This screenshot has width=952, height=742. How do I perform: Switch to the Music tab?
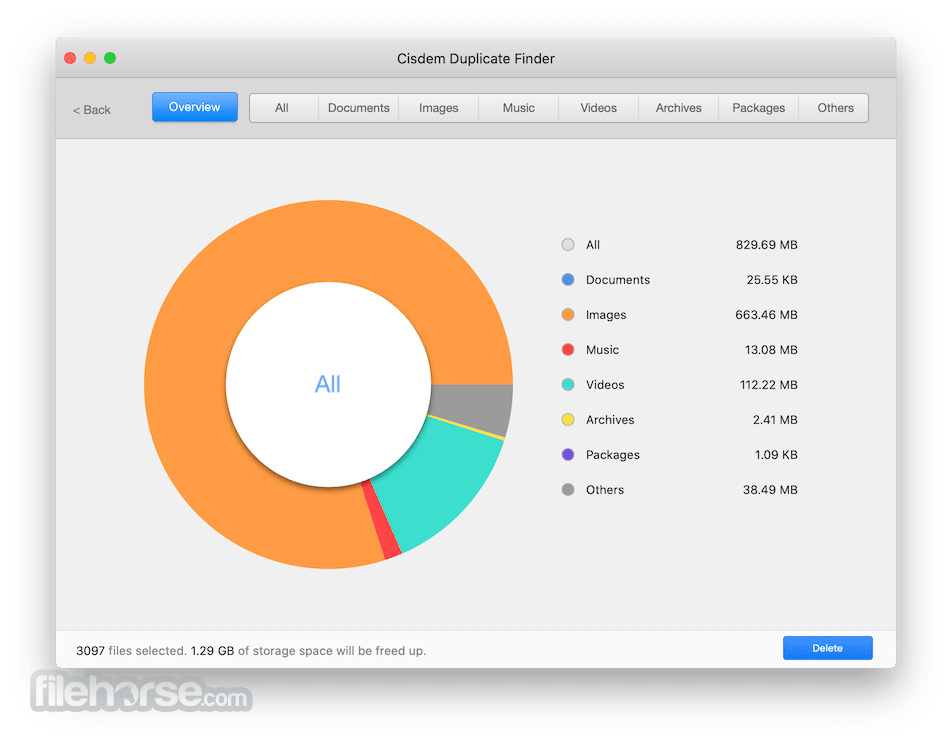pos(518,108)
